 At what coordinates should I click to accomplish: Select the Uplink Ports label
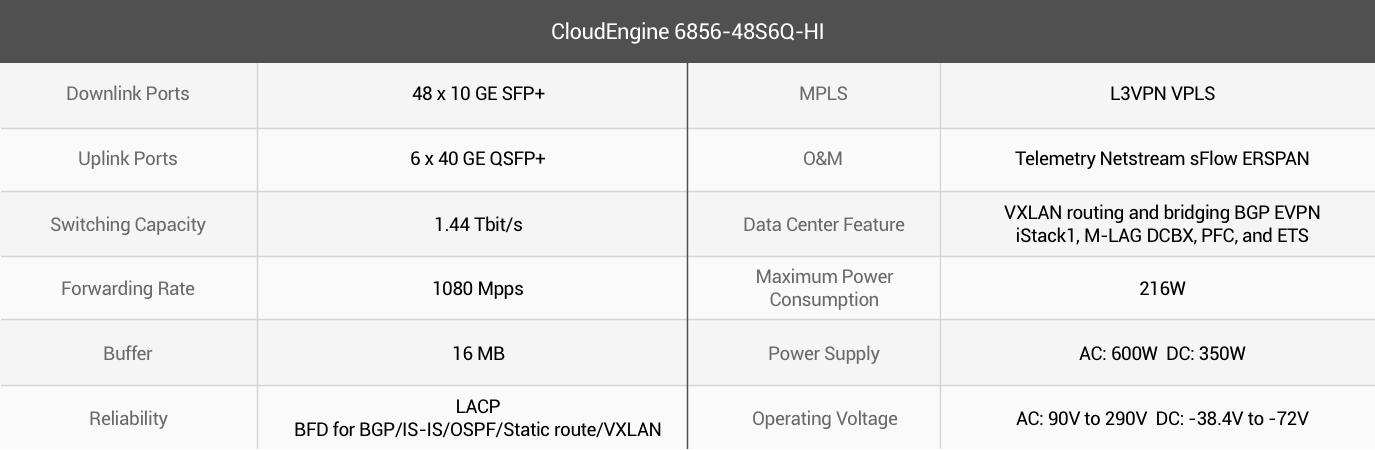click(128, 159)
